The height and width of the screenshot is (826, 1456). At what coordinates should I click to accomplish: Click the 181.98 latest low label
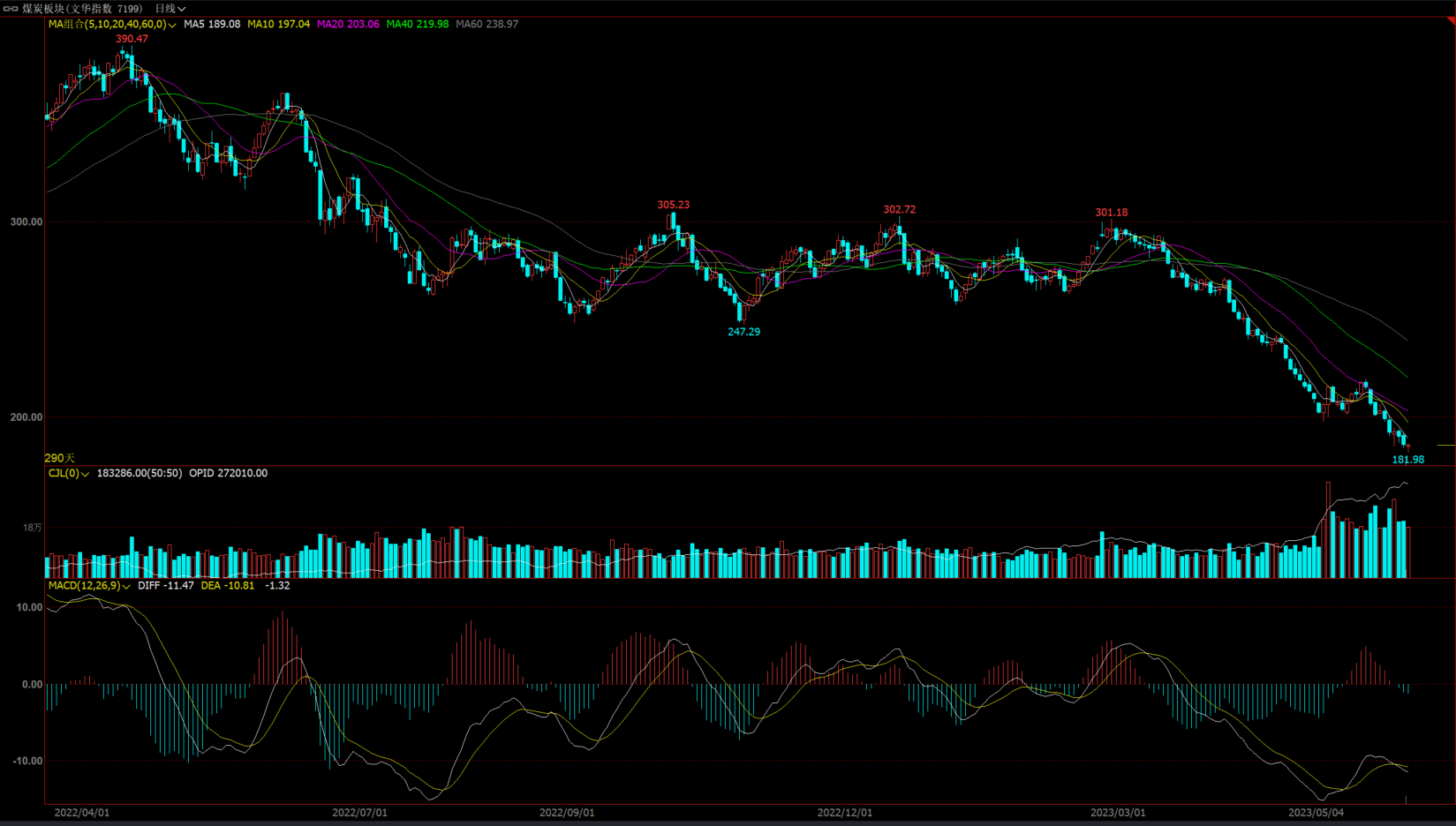pos(1408,460)
